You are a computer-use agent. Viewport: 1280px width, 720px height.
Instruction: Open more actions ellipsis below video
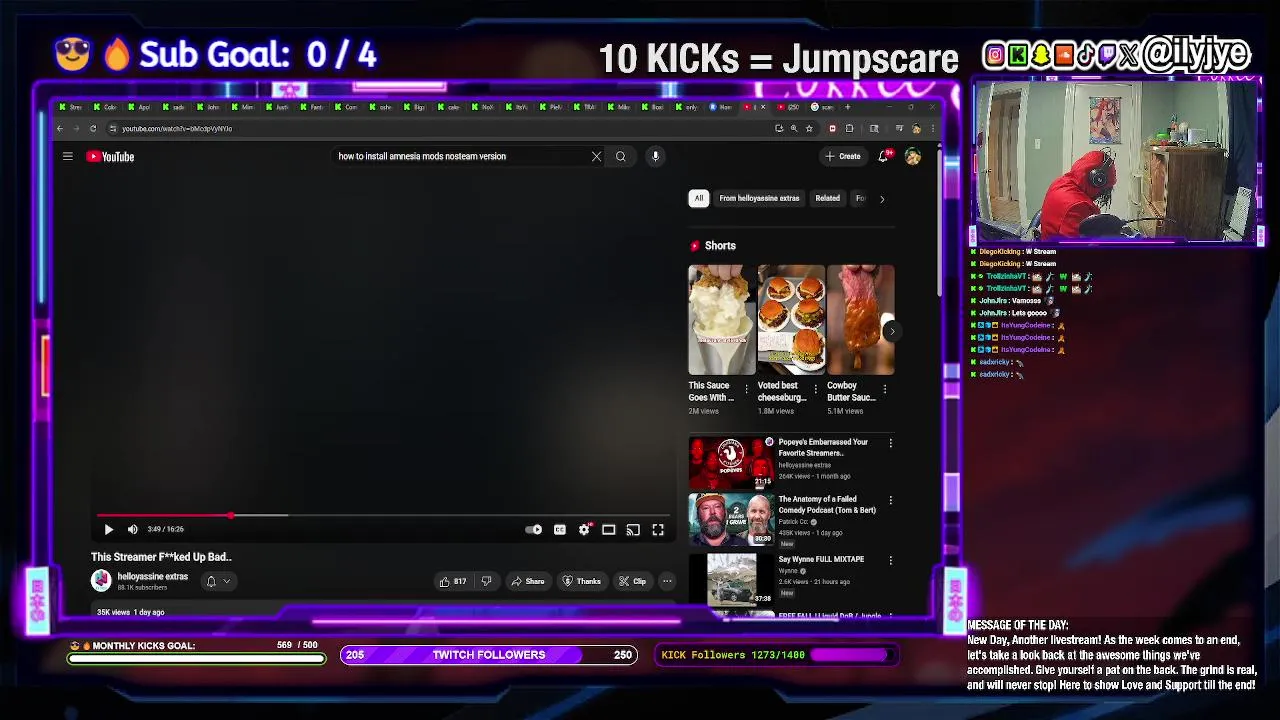pos(667,581)
